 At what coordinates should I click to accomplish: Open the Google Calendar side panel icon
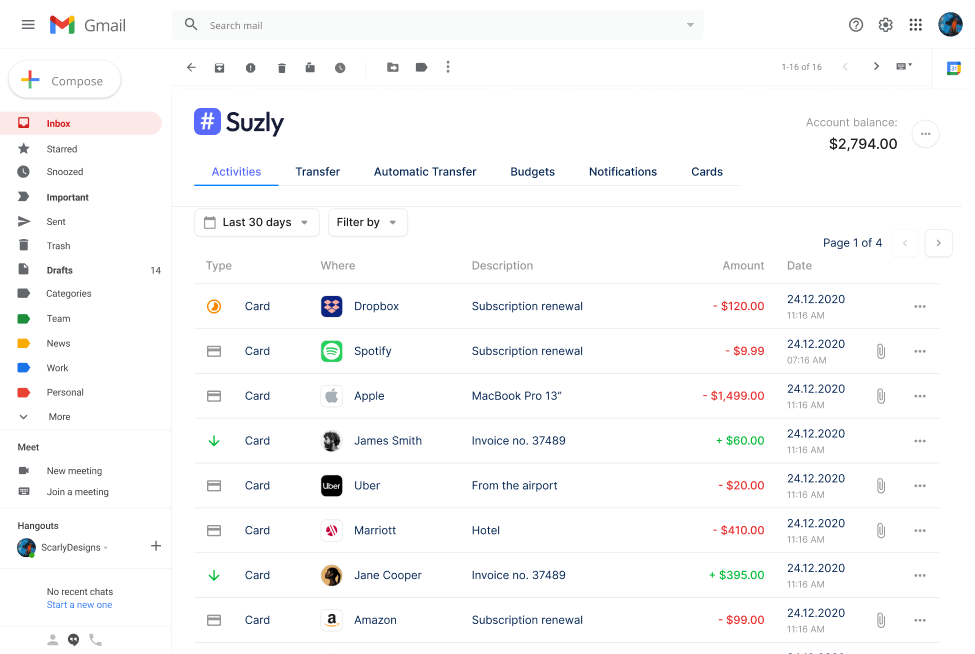point(954,68)
